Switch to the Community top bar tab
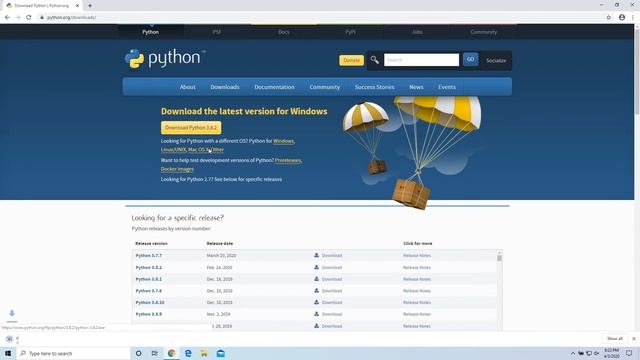This screenshot has width=640, height=360. (484, 32)
